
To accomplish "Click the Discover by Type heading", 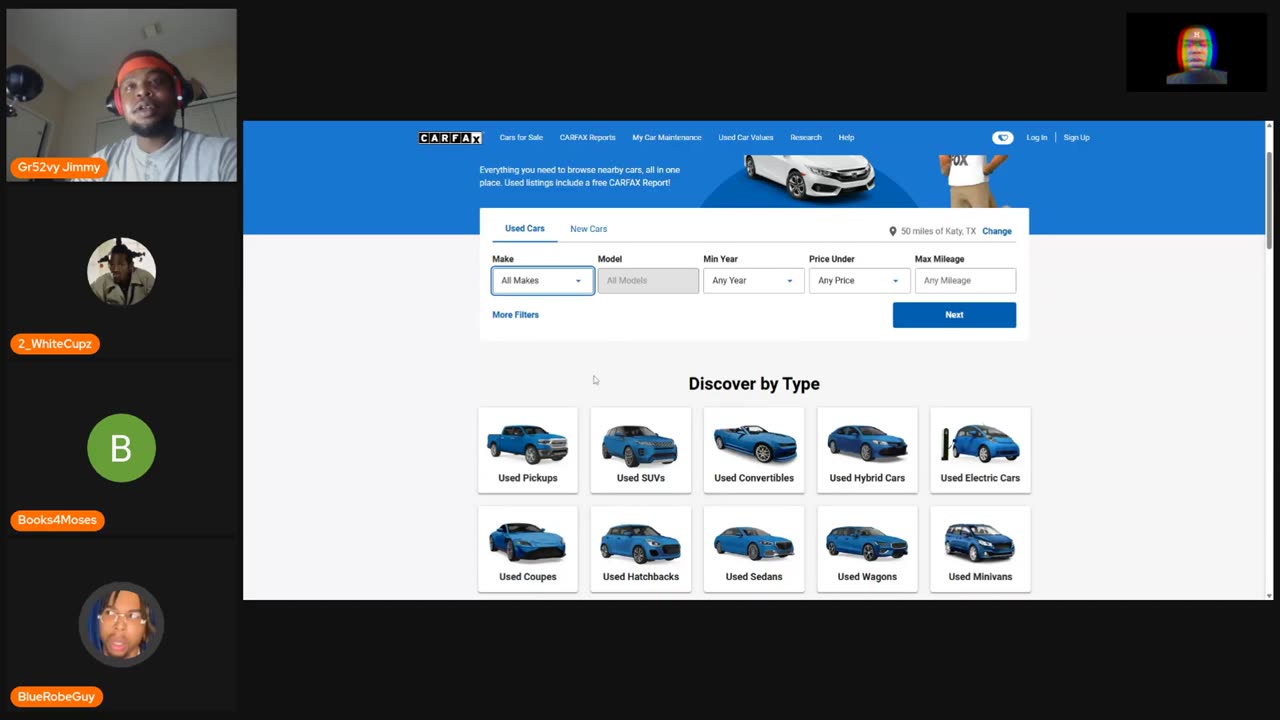I will pyautogui.click(x=754, y=384).
